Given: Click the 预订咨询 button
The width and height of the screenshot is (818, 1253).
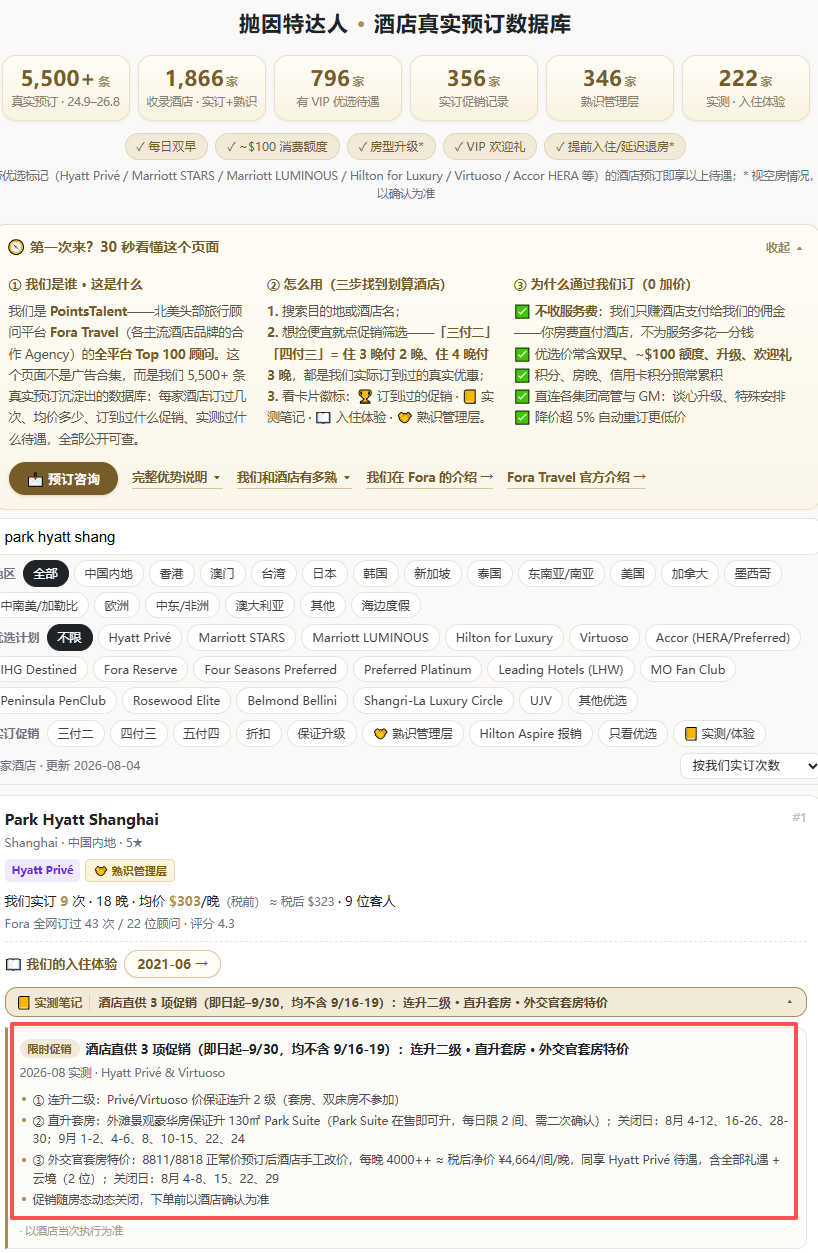Looking at the screenshot, I should pyautogui.click(x=63, y=479).
